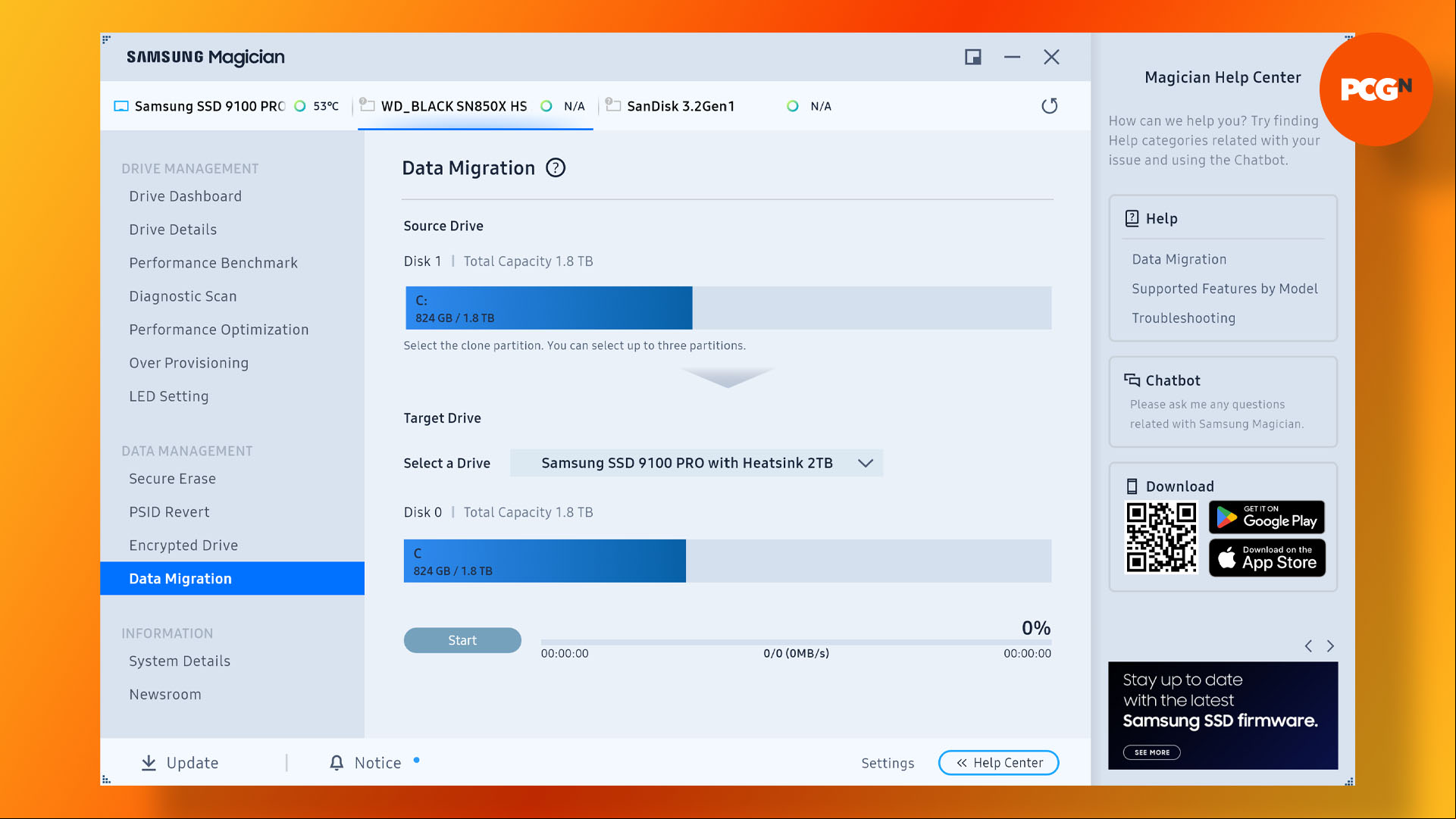Image resolution: width=1456 pixels, height=819 pixels.
Task: Click Disk 0 Total Capacity 1.8 TB
Action: tap(498, 512)
